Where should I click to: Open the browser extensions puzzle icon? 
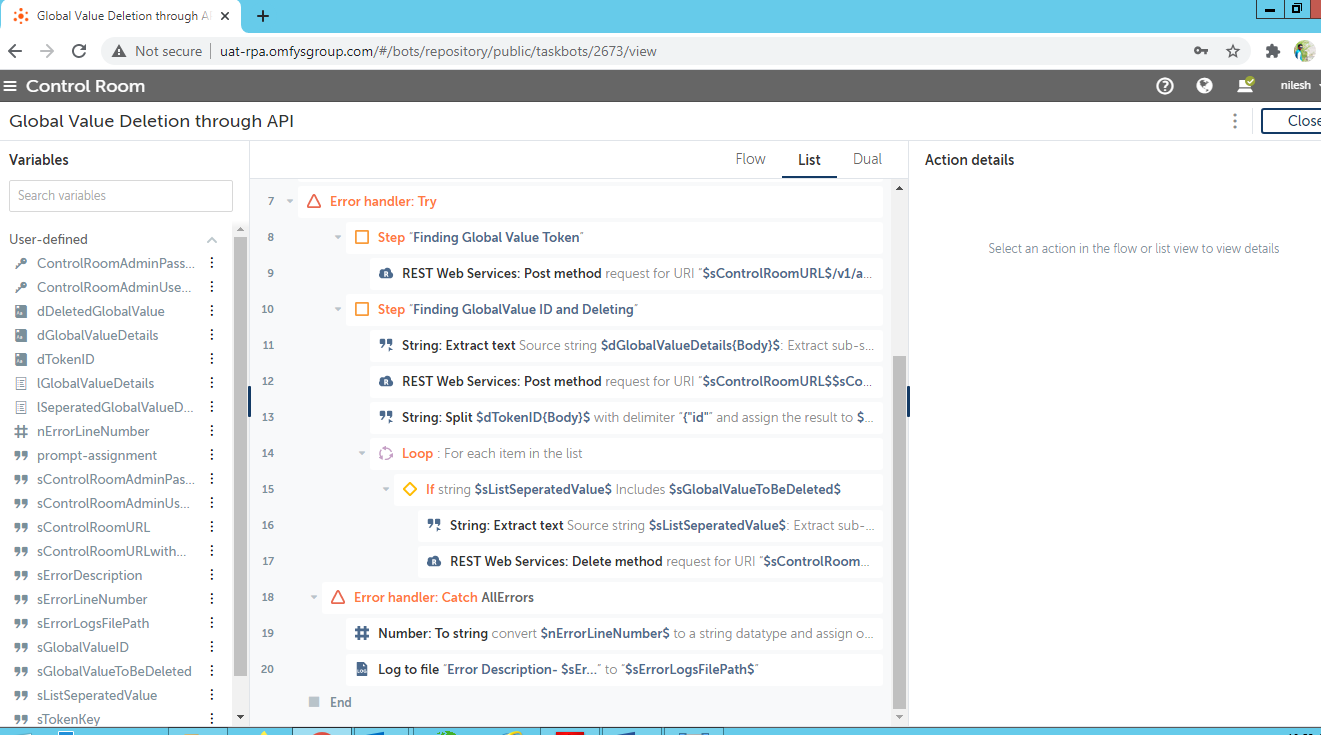(1272, 51)
